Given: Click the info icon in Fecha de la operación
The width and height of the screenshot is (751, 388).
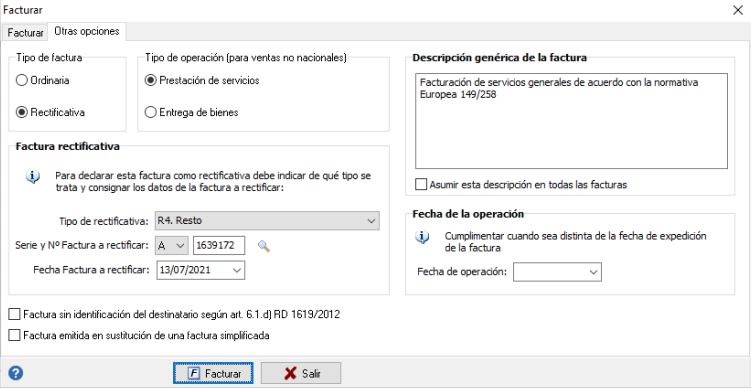Looking at the screenshot, I should click(422, 237).
